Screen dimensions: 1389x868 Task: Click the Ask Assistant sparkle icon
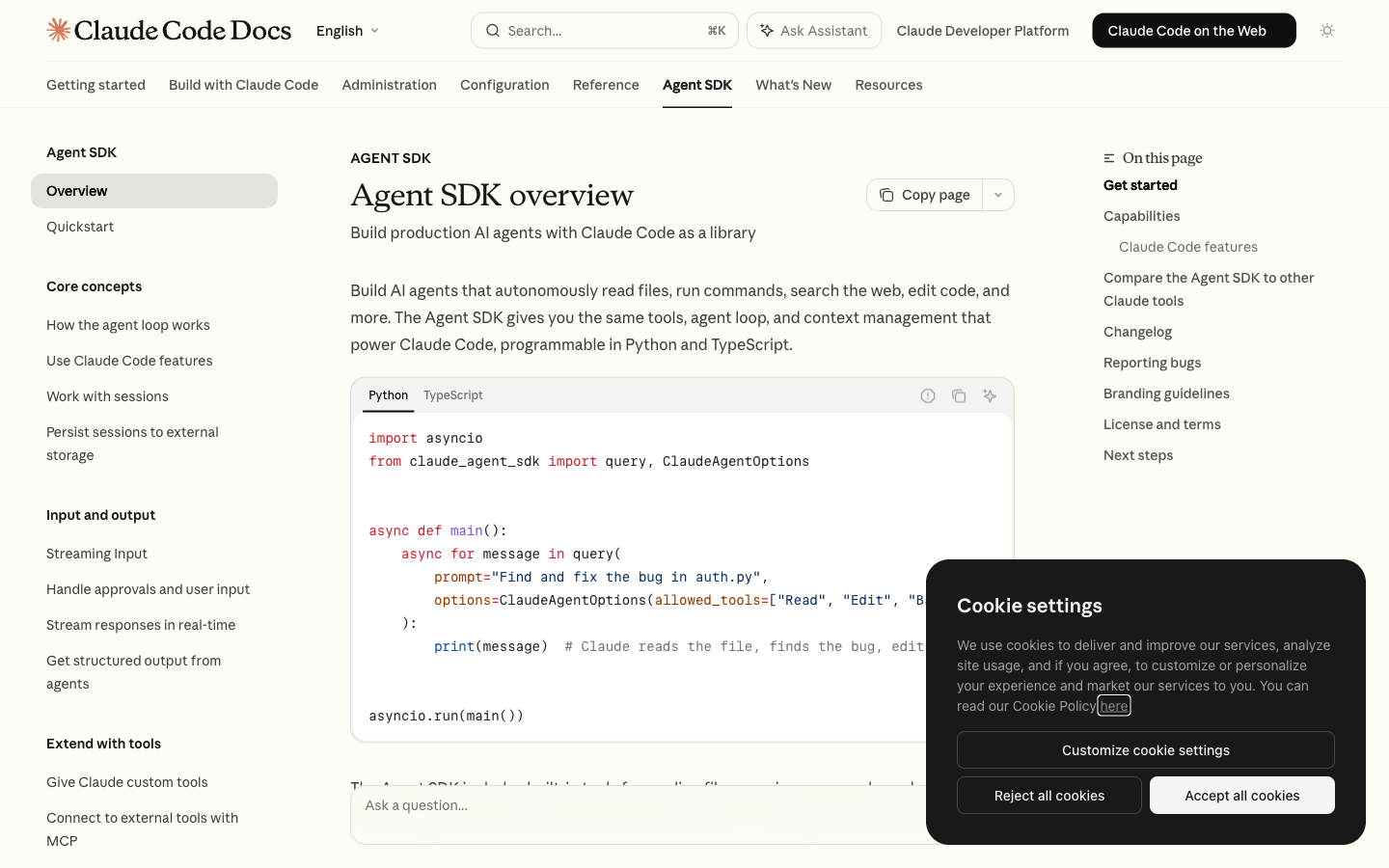(x=767, y=31)
